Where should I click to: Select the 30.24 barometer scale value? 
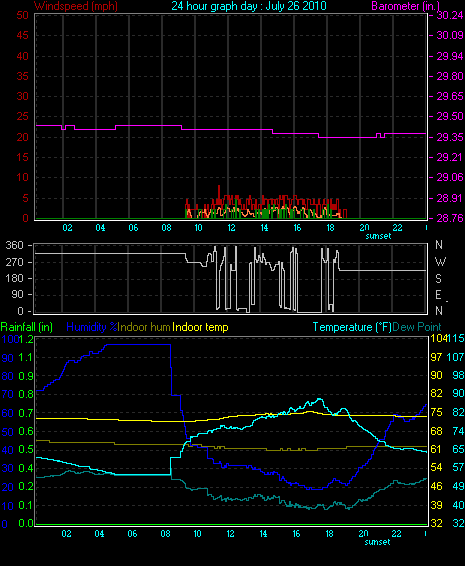(450, 15)
